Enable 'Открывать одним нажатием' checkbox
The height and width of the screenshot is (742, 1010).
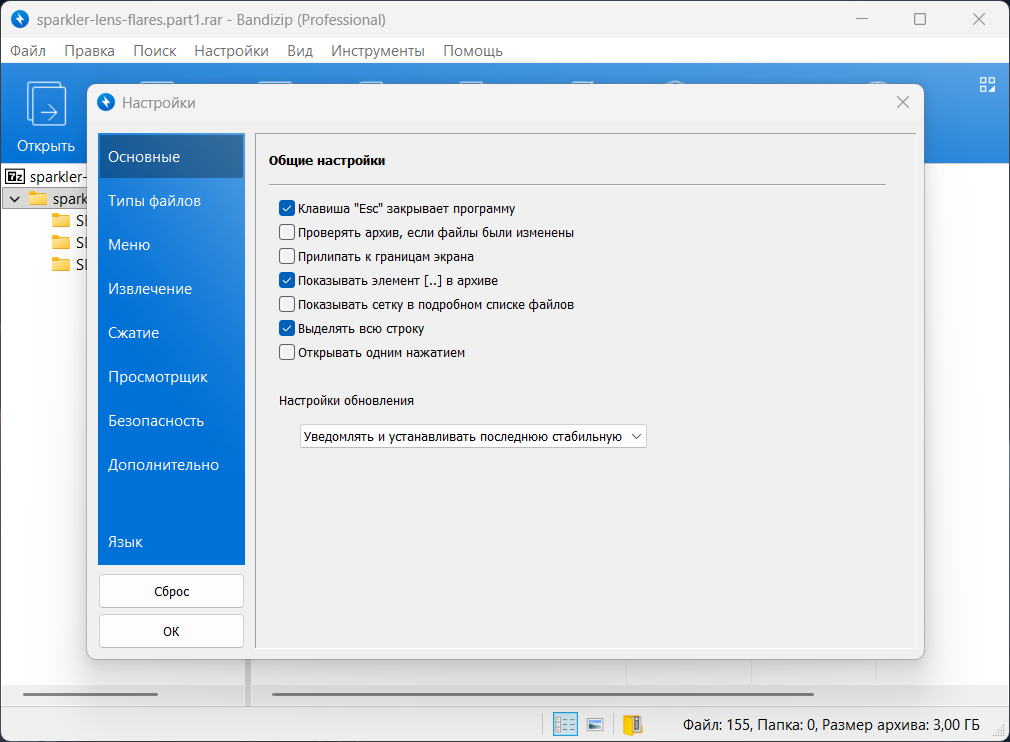pos(287,352)
